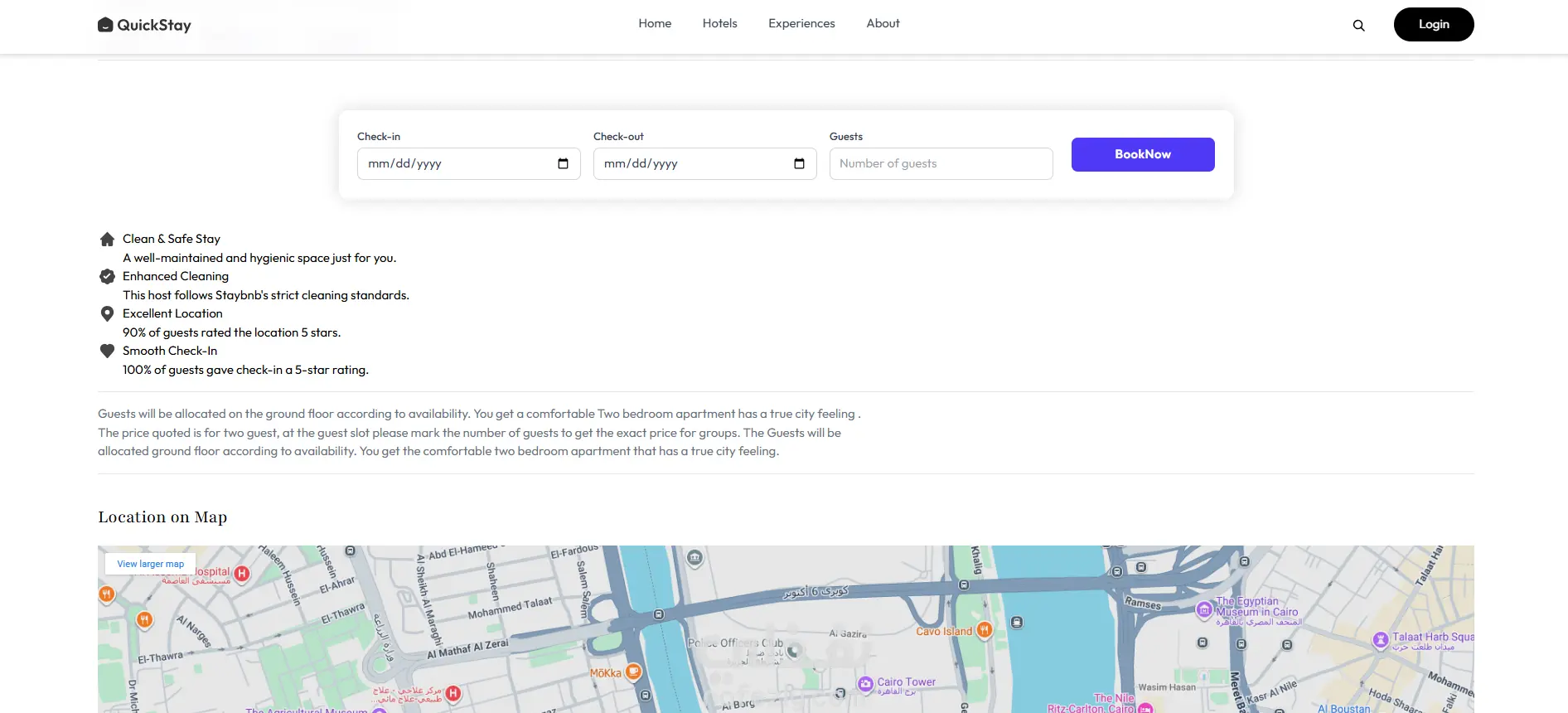Click the heart icon beside Smooth Check-In

107,351
